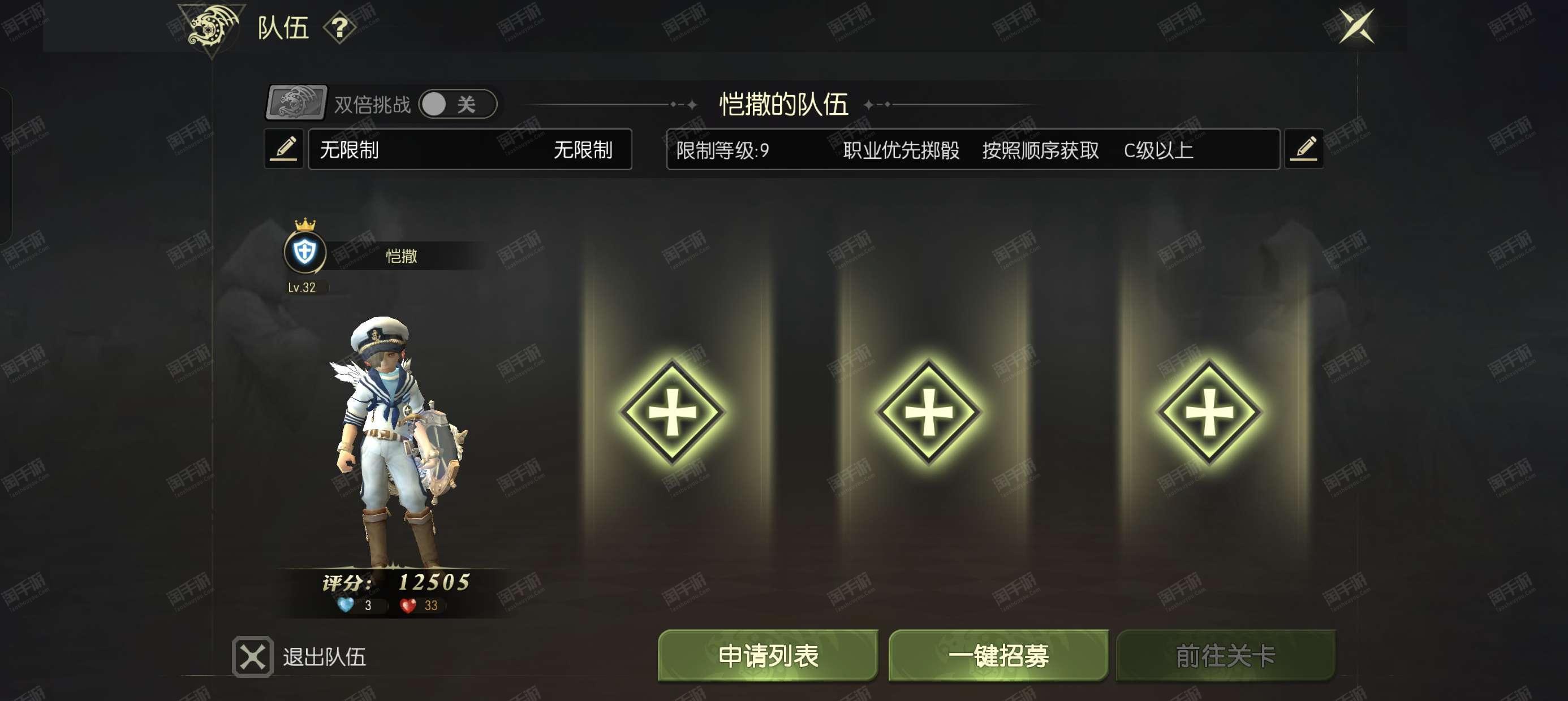Viewport: 1568px width, 701px height.
Task: Close the team panel with crossed-swords icon
Action: 1356,26
